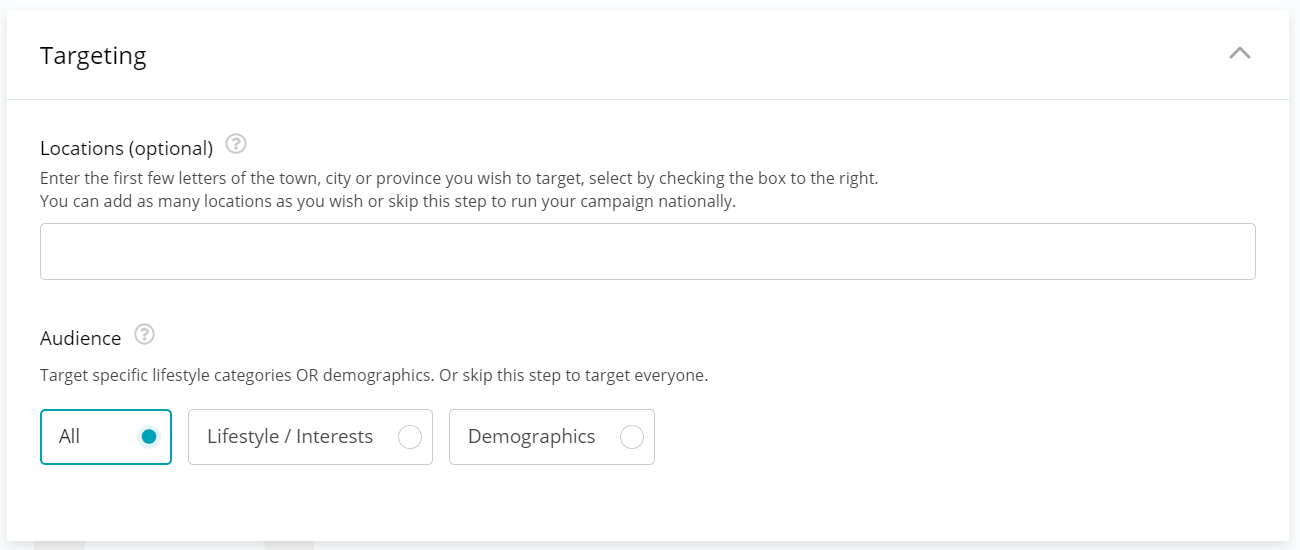Open the Audience help question mark
This screenshot has height=550, width=1300.
tap(144, 334)
